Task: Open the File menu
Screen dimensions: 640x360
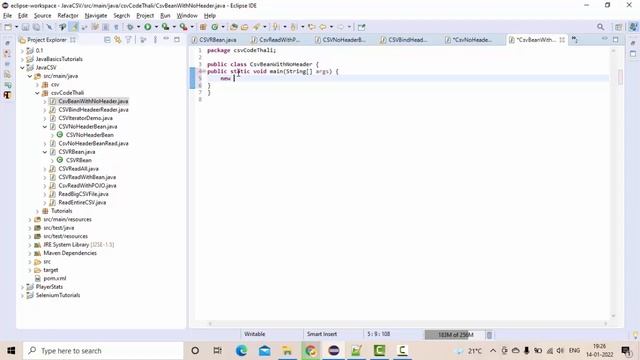Action: coord(7,16)
